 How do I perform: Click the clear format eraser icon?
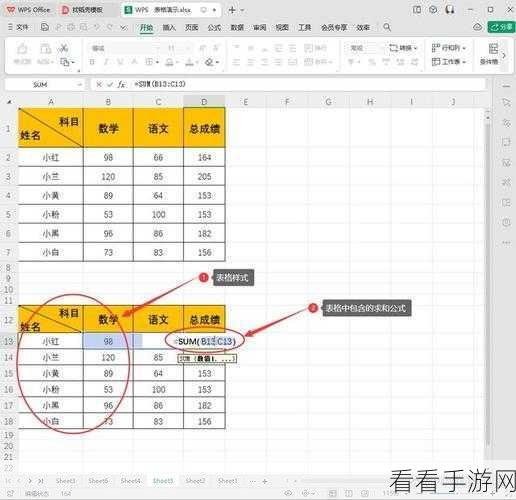tap(210, 62)
